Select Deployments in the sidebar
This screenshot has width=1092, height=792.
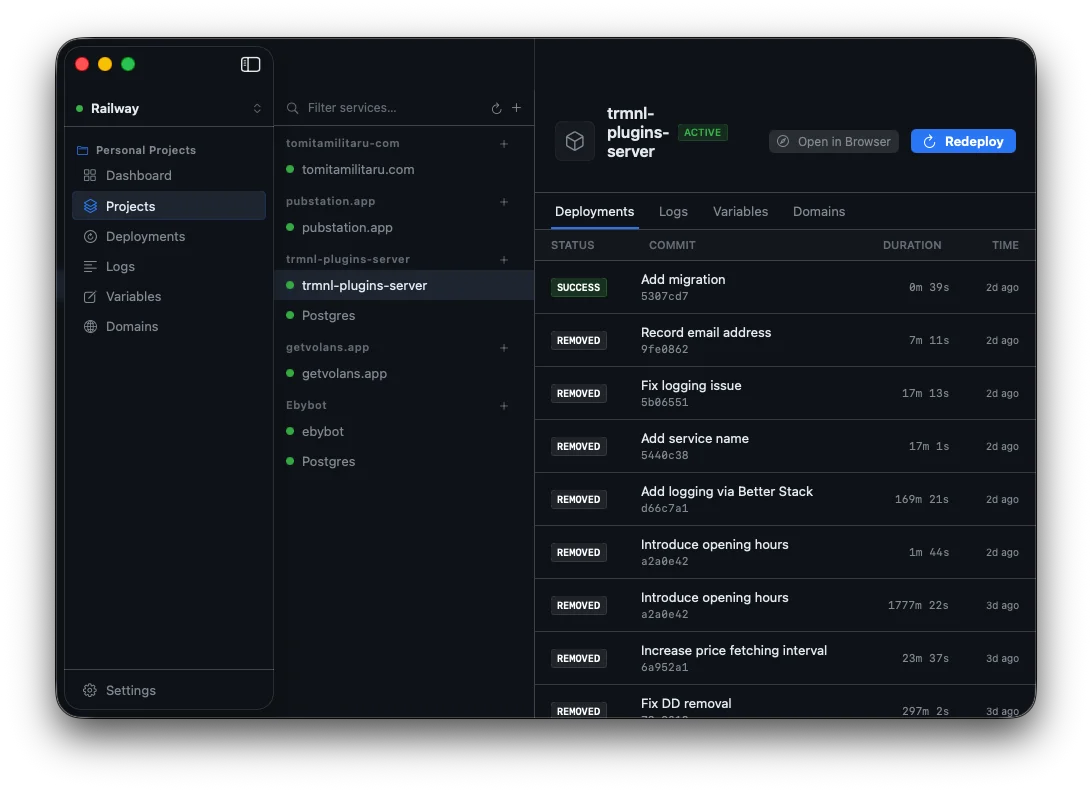click(145, 236)
